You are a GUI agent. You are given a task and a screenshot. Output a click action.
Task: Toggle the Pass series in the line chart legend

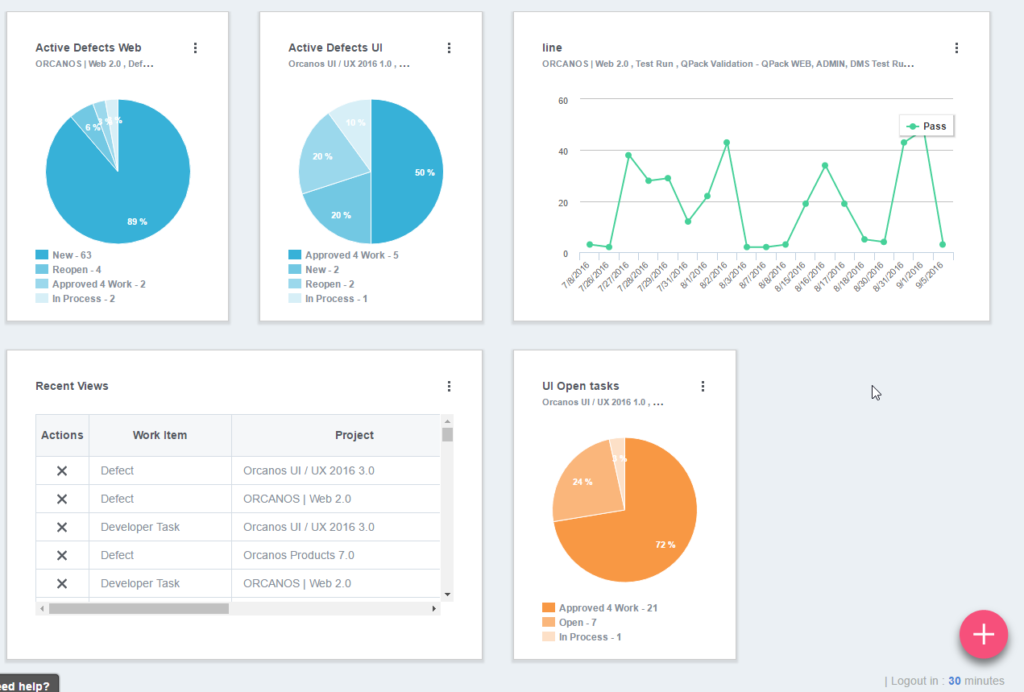click(x=926, y=125)
